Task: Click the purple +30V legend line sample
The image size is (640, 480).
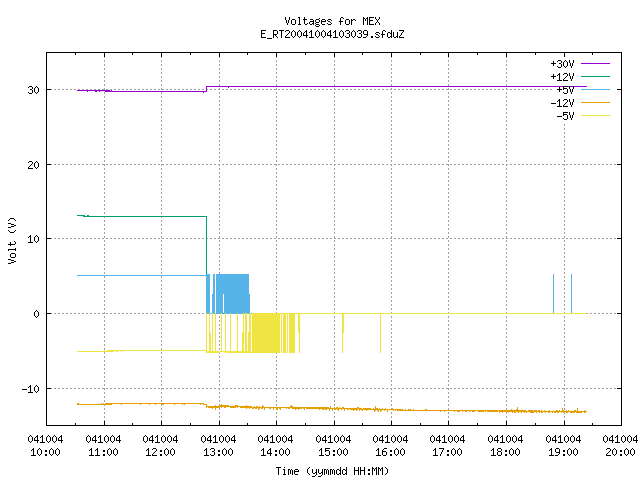Action: (x=595, y=64)
